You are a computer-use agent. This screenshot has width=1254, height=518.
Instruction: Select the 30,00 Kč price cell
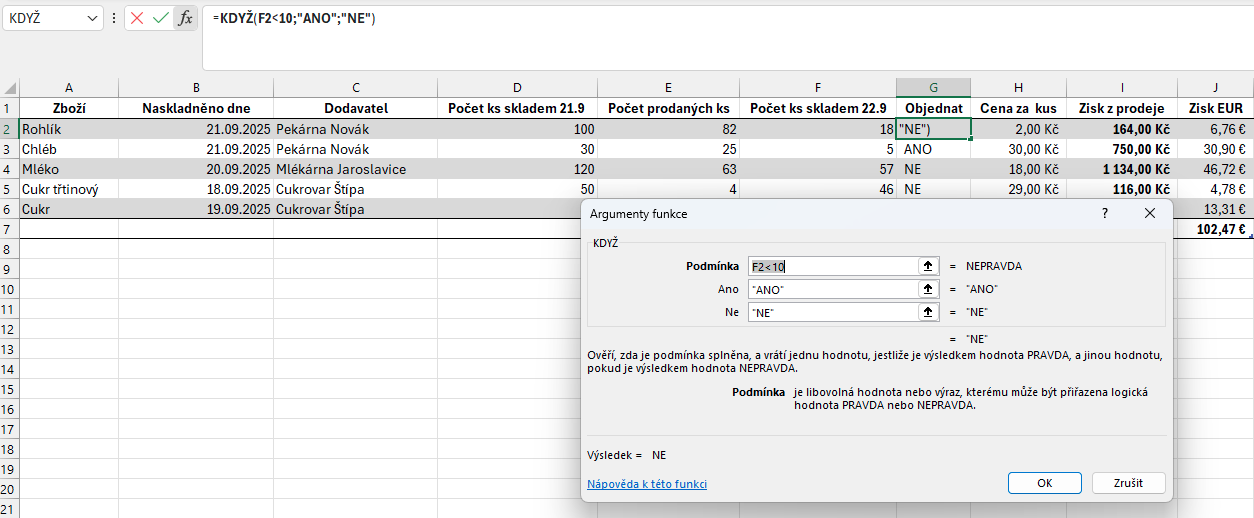[x=1018, y=149]
